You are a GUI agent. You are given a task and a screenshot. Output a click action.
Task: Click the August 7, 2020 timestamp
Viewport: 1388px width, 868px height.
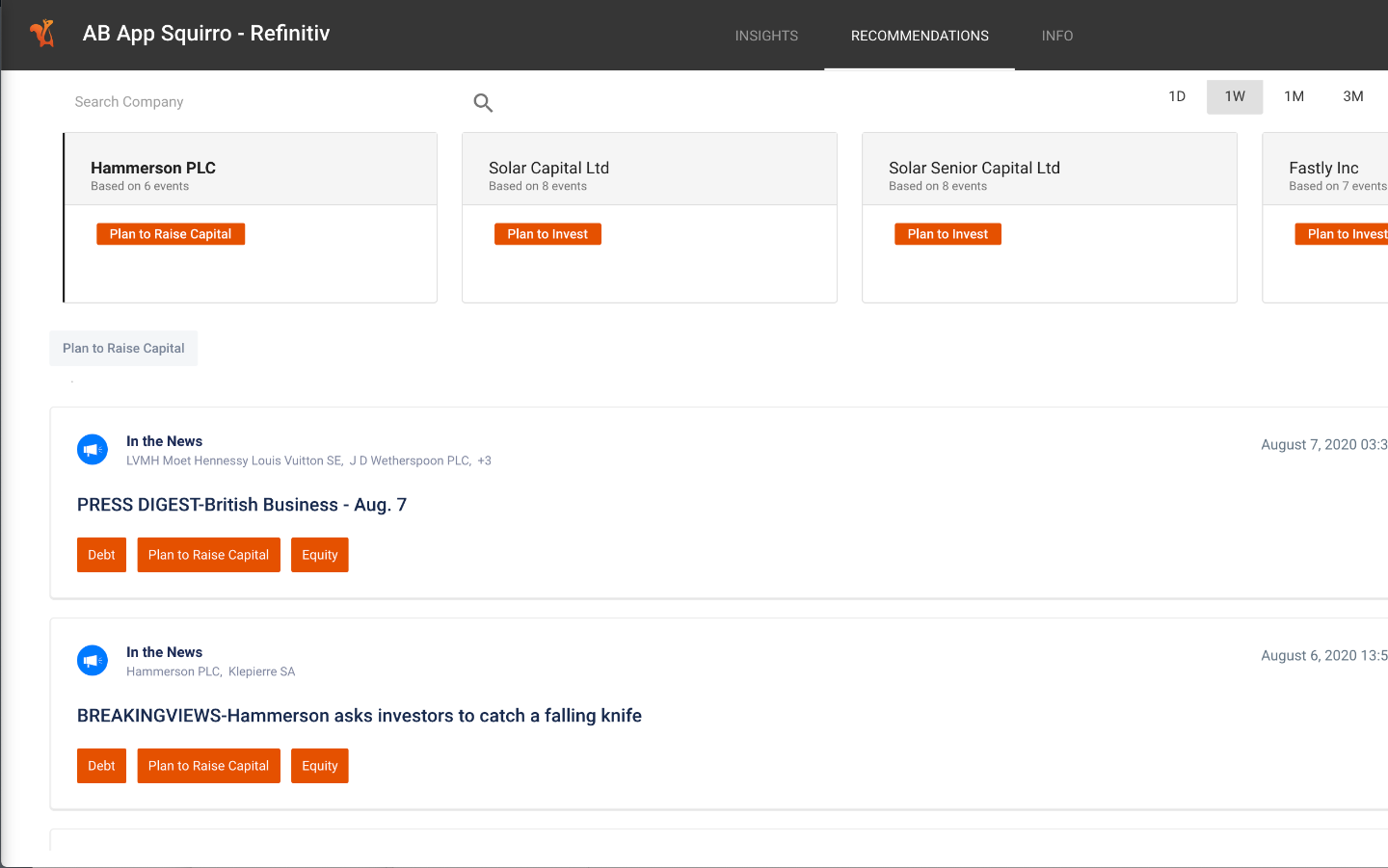(1324, 445)
